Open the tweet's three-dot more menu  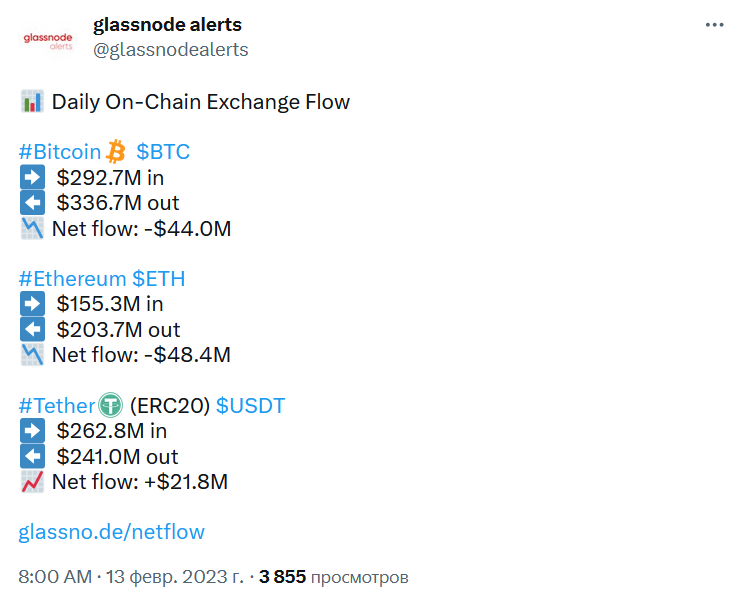click(x=714, y=25)
